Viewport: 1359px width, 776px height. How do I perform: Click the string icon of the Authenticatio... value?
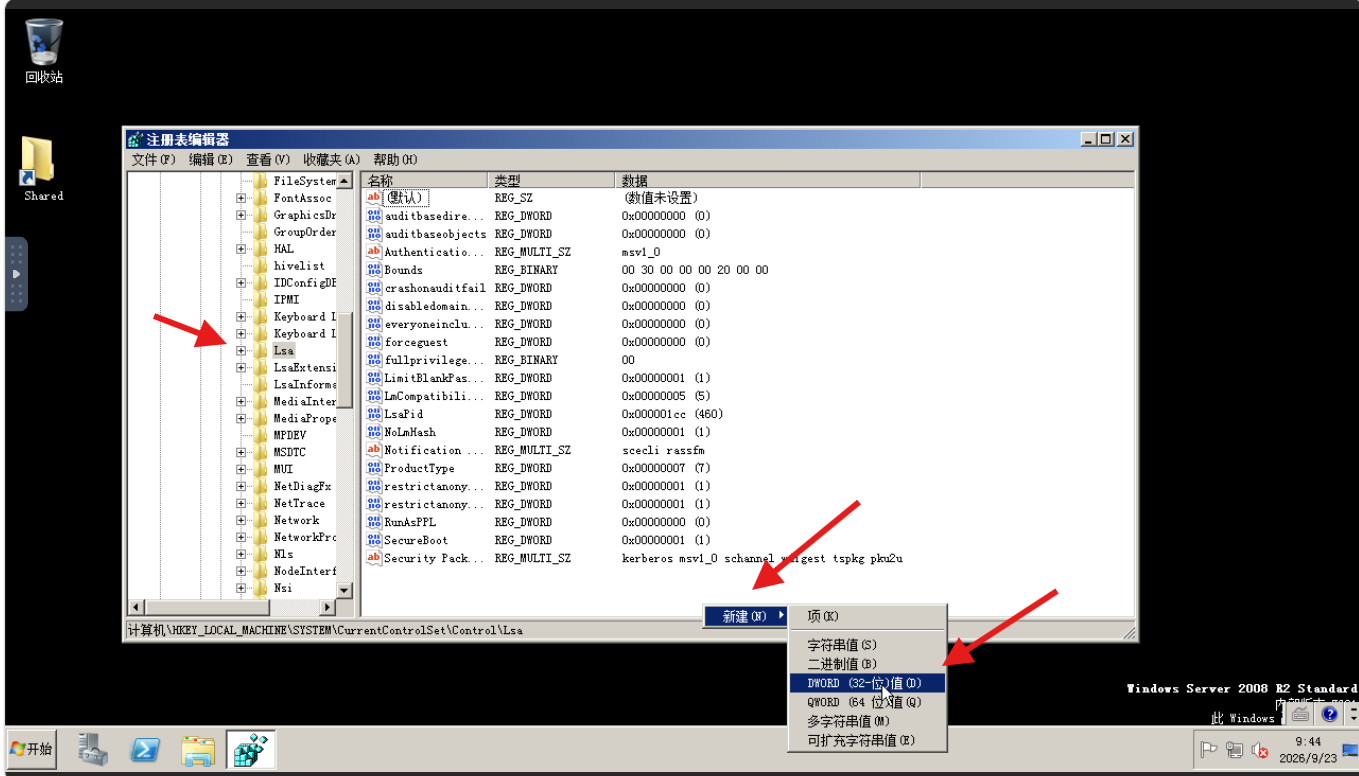374,252
